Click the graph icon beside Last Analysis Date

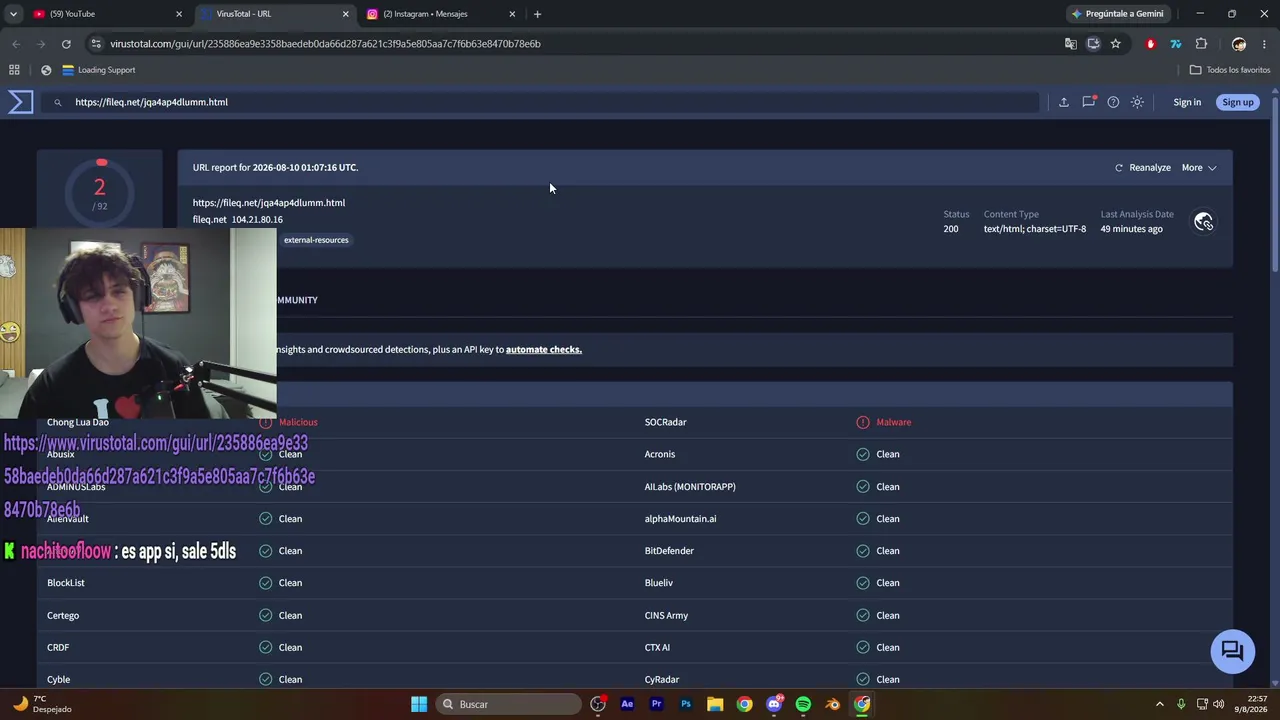pos(1204,221)
